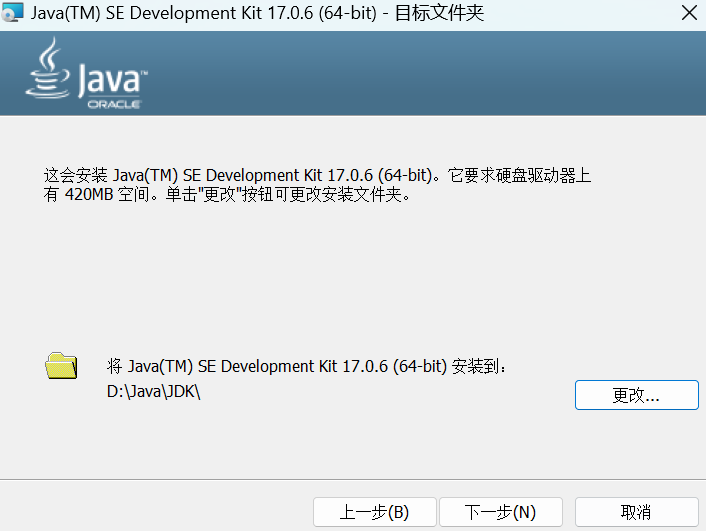The image size is (706, 531).
Task: Click the ORACLE text under the logo
Action: (113, 103)
